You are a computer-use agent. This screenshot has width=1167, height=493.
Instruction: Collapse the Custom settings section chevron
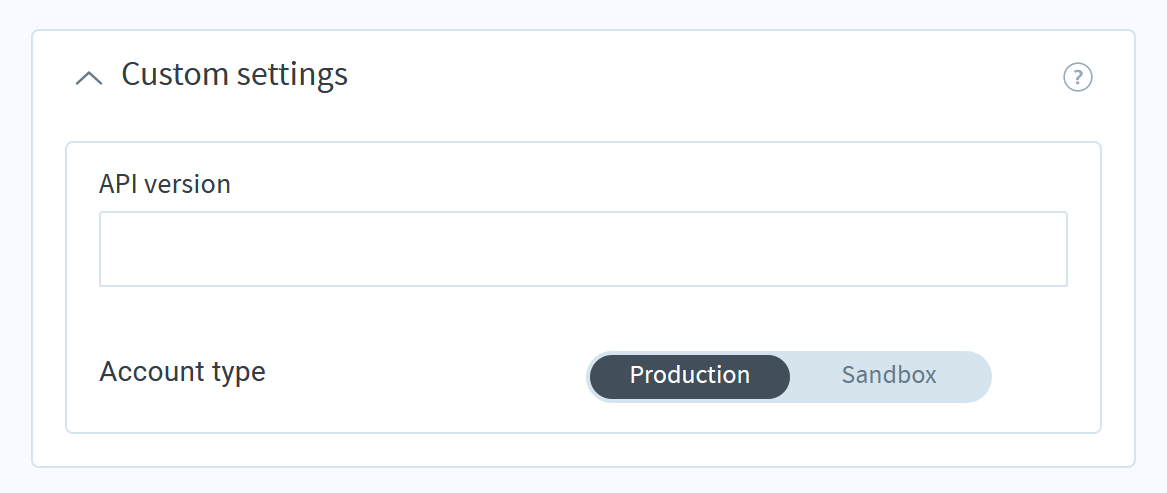click(x=89, y=77)
